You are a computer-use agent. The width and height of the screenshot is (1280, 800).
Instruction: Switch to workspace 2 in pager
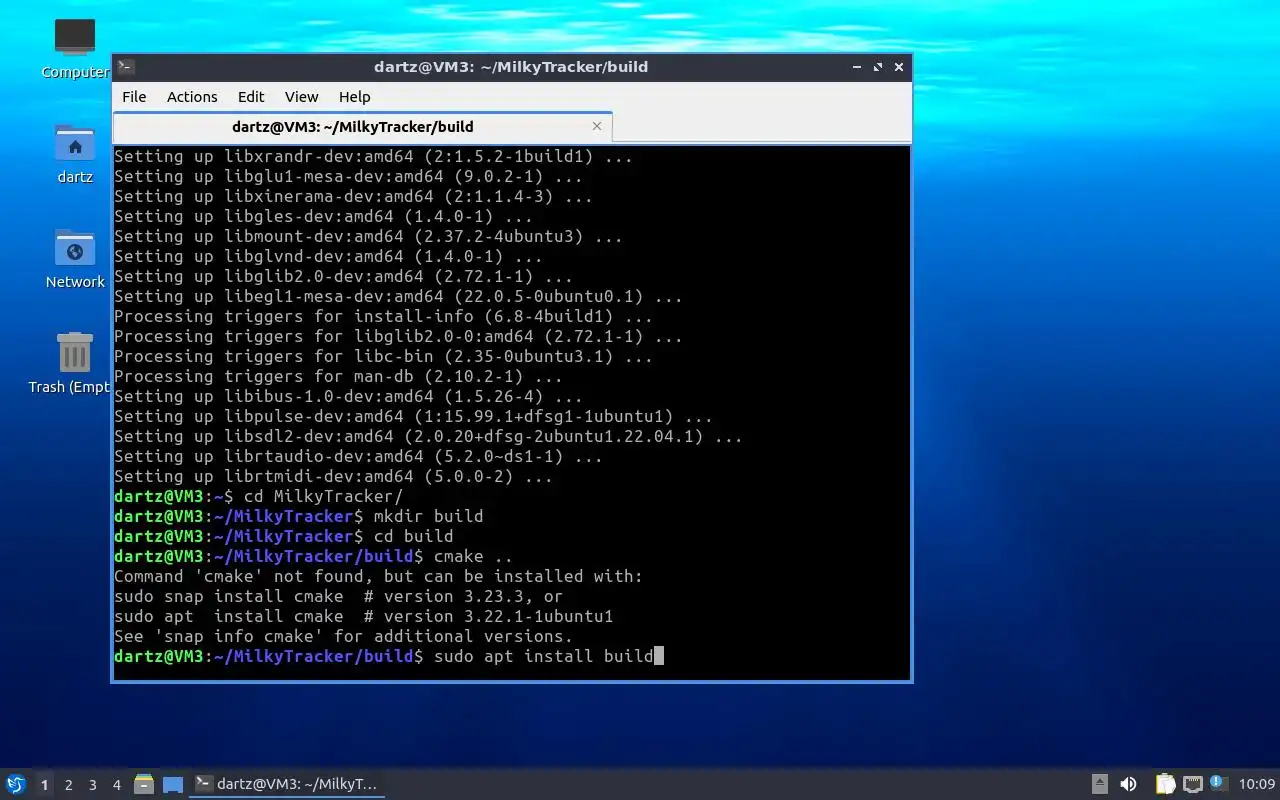pyautogui.click(x=68, y=785)
